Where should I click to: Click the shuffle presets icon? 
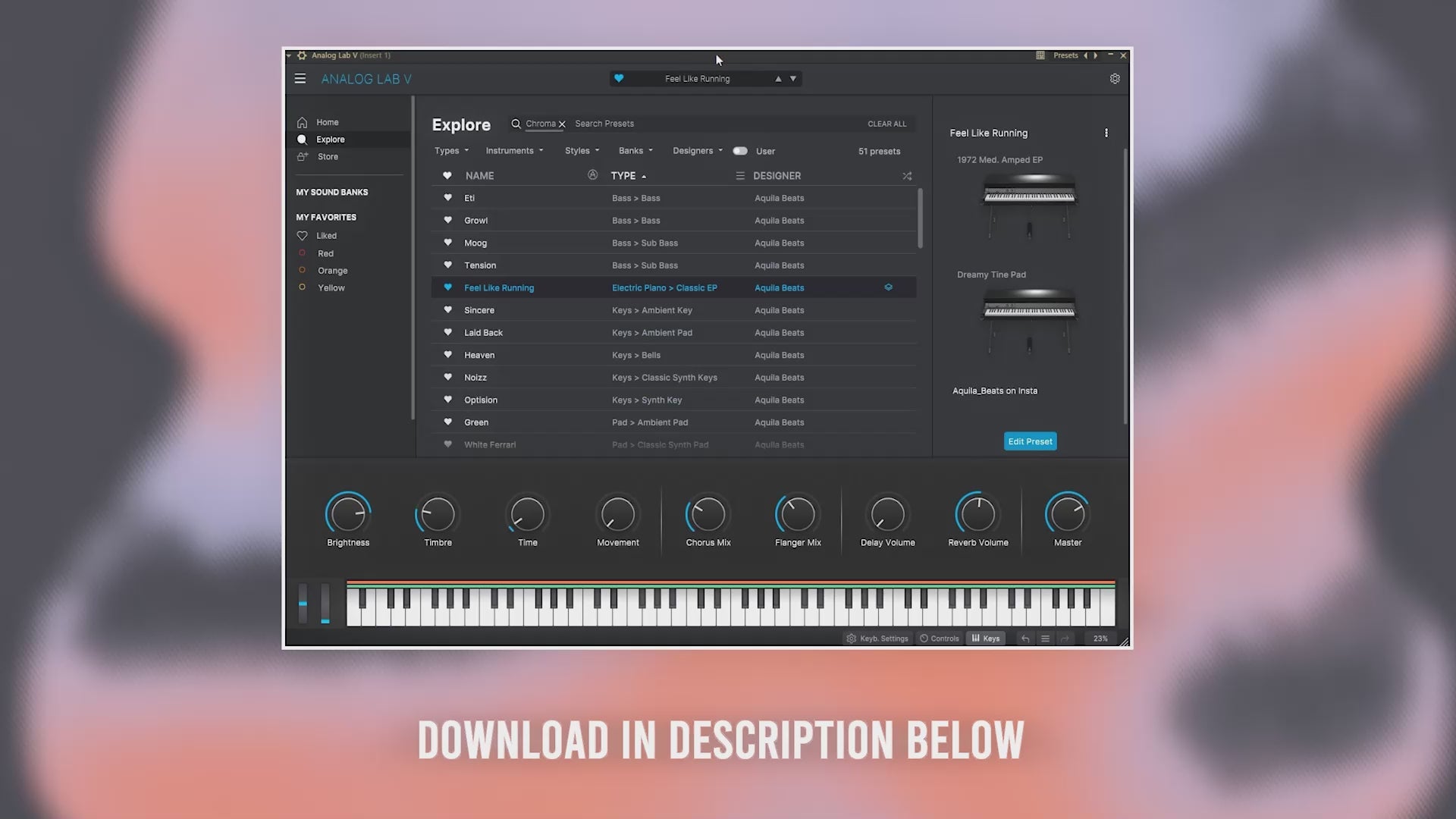tap(907, 176)
